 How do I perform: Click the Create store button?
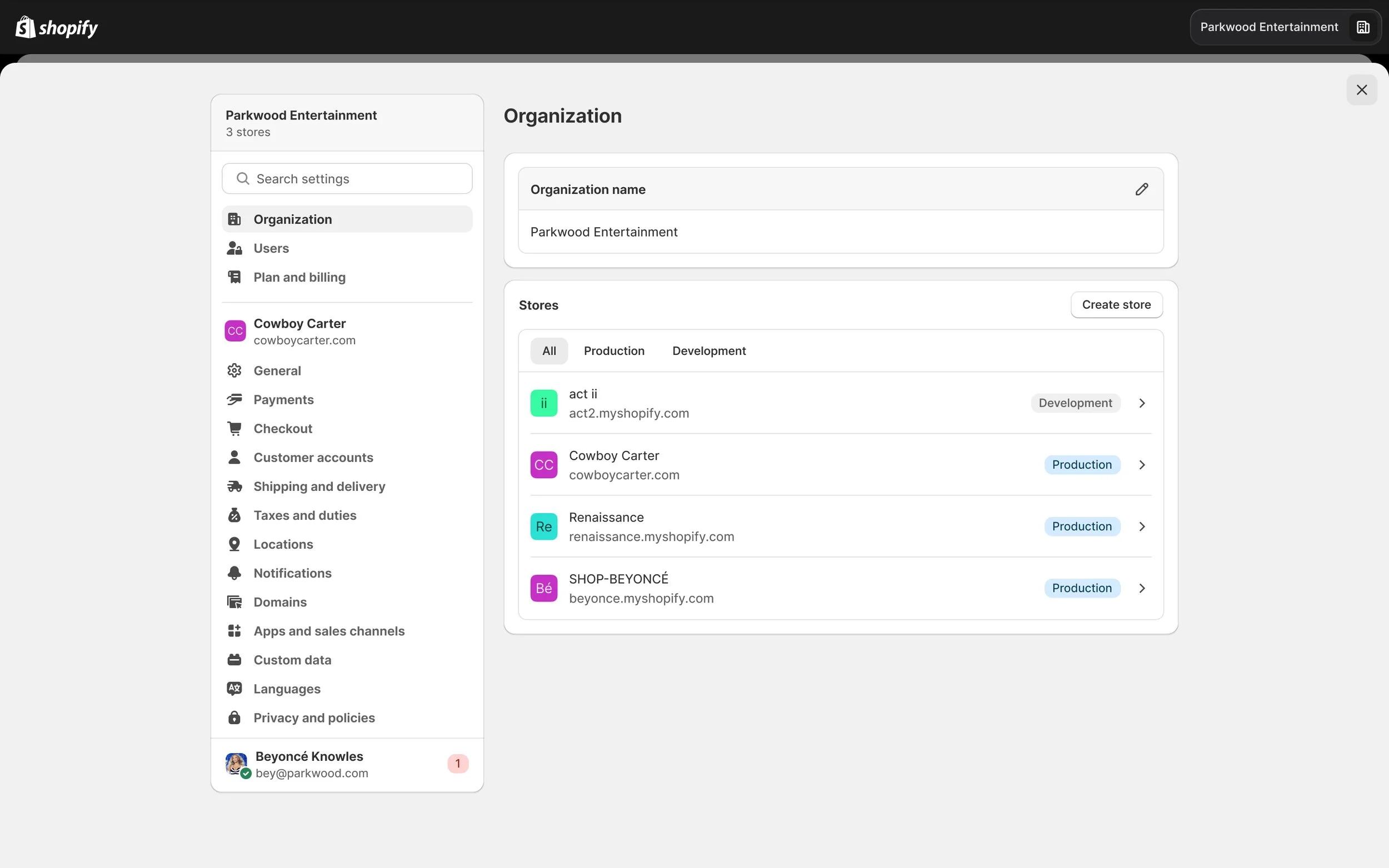pyautogui.click(x=1116, y=305)
